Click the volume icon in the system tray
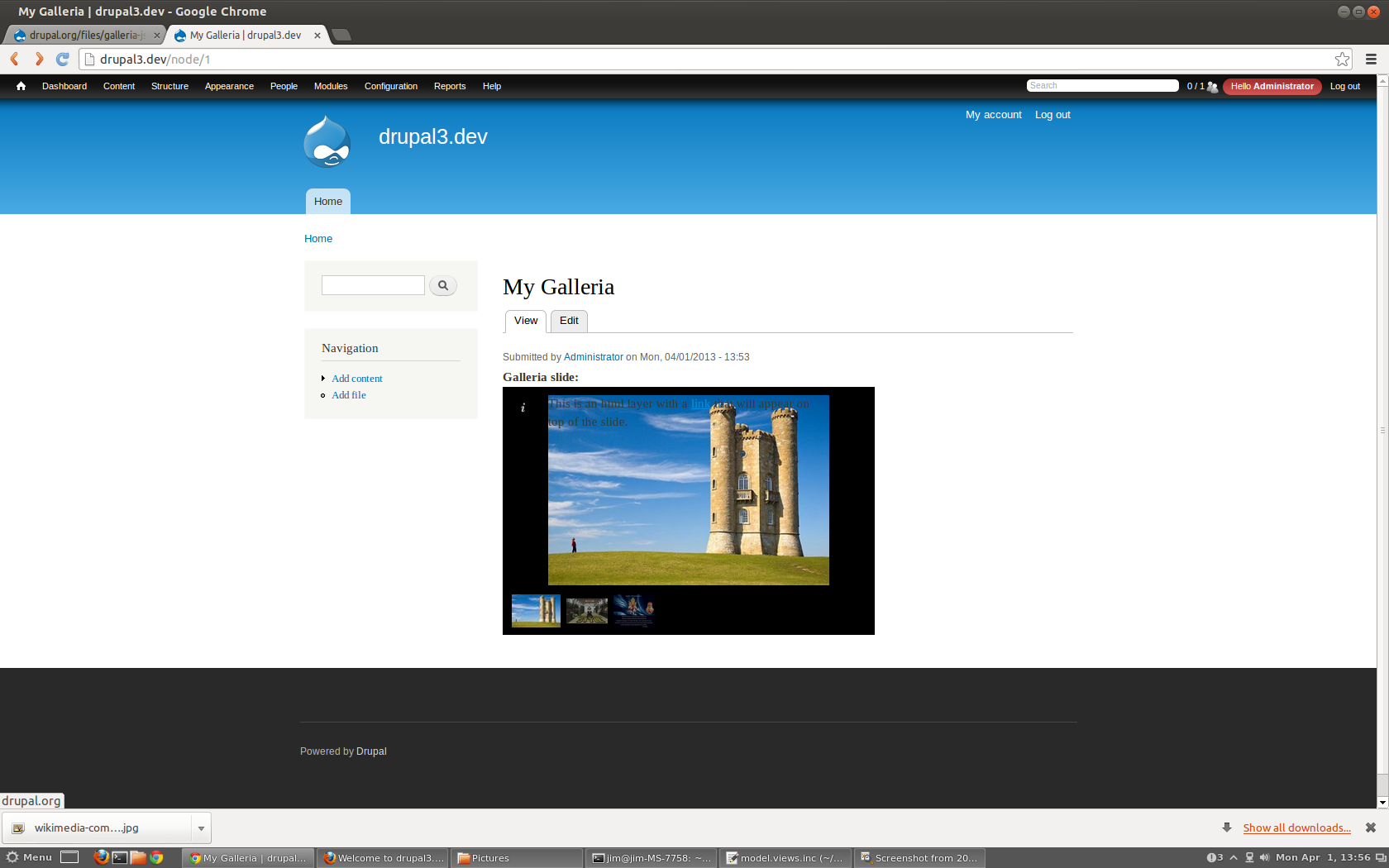 [x=1264, y=857]
